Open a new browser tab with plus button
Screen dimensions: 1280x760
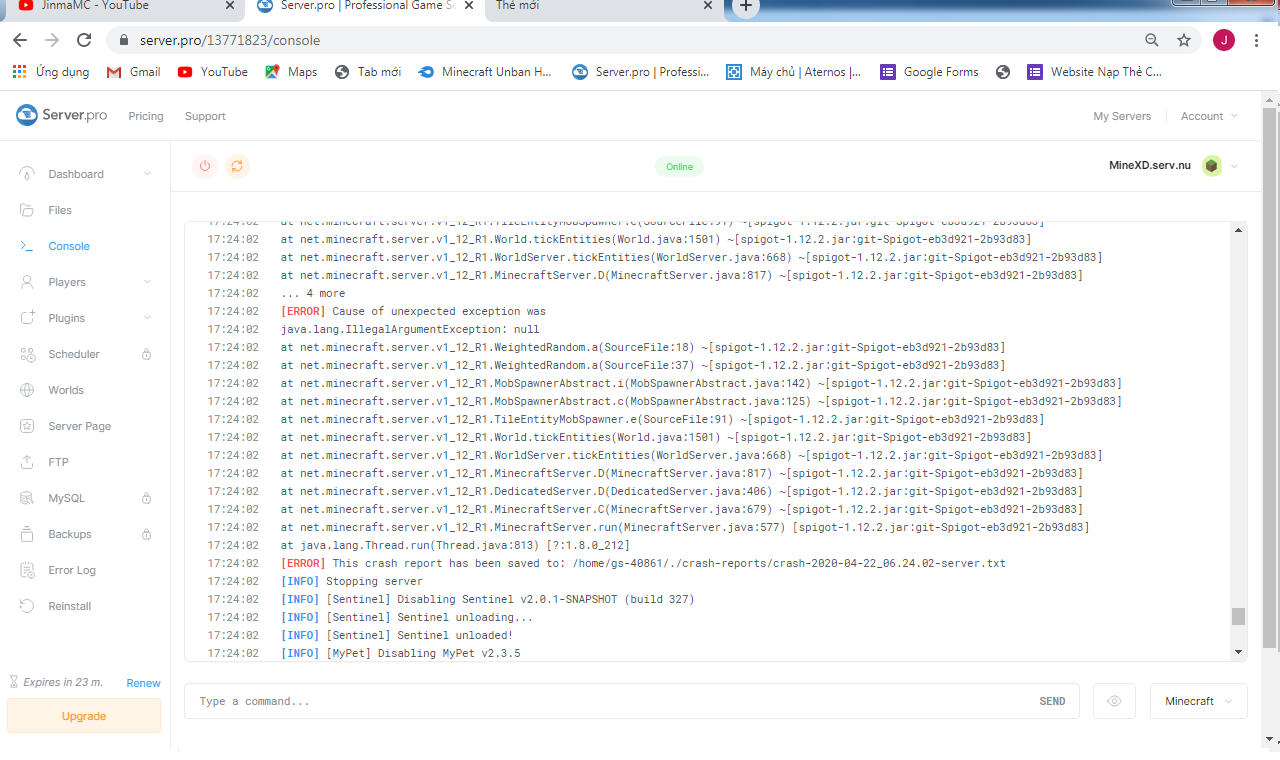pos(745,6)
